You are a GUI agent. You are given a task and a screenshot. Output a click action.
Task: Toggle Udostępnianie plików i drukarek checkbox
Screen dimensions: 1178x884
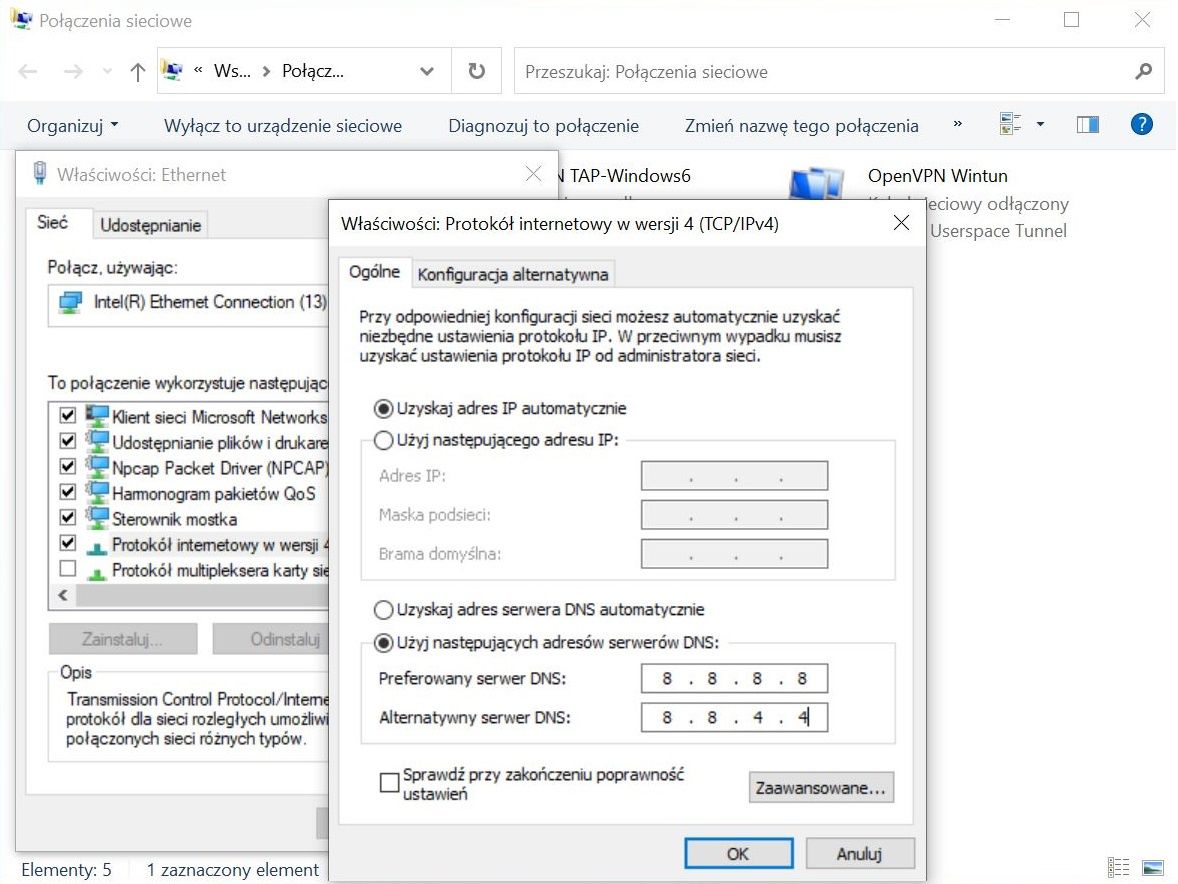(x=68, y=441)
